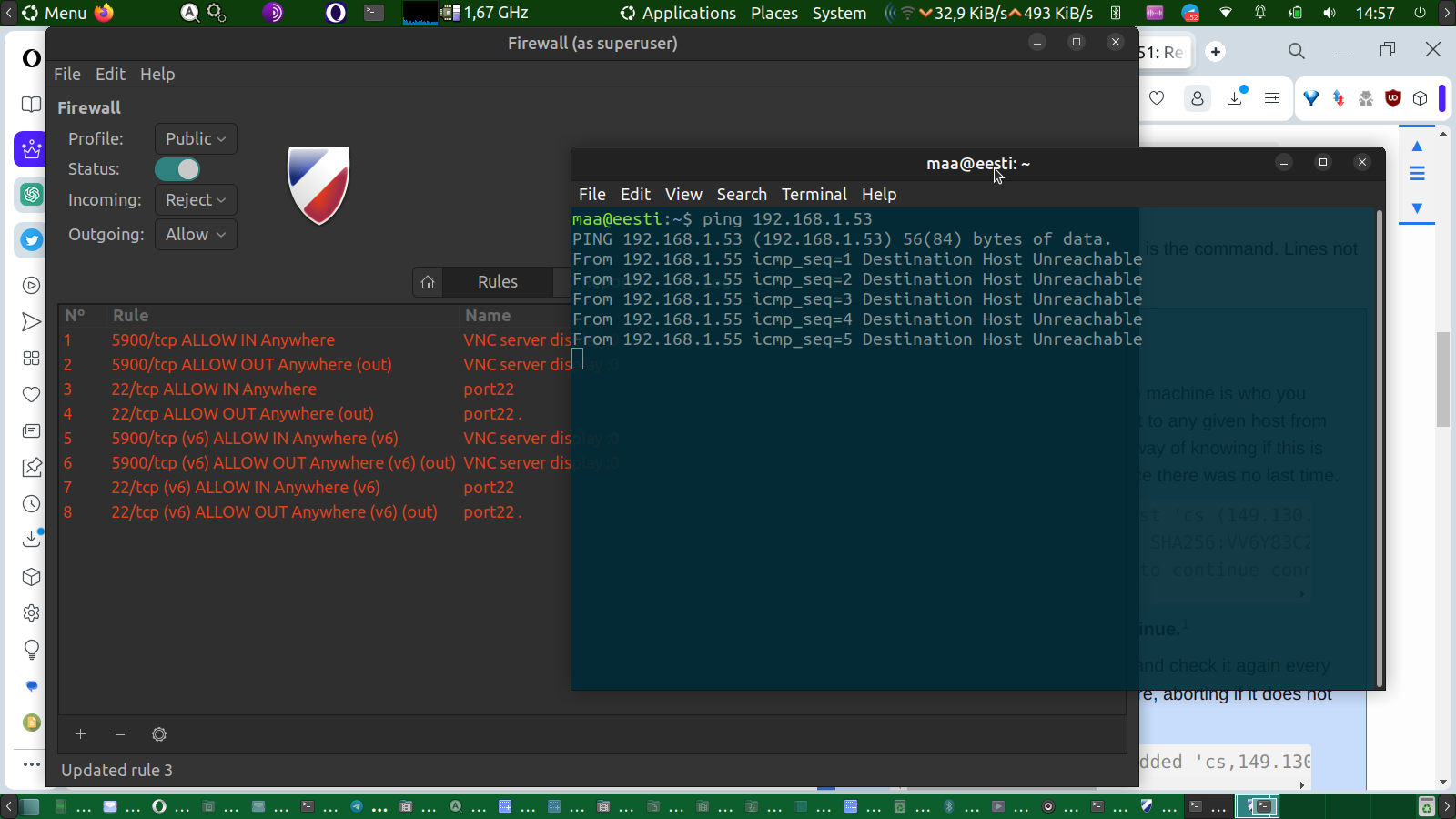The width and height of the screenshot is (1456, 819).
Task: Click the home icon beside Rules tab
Action: [428, 282]
